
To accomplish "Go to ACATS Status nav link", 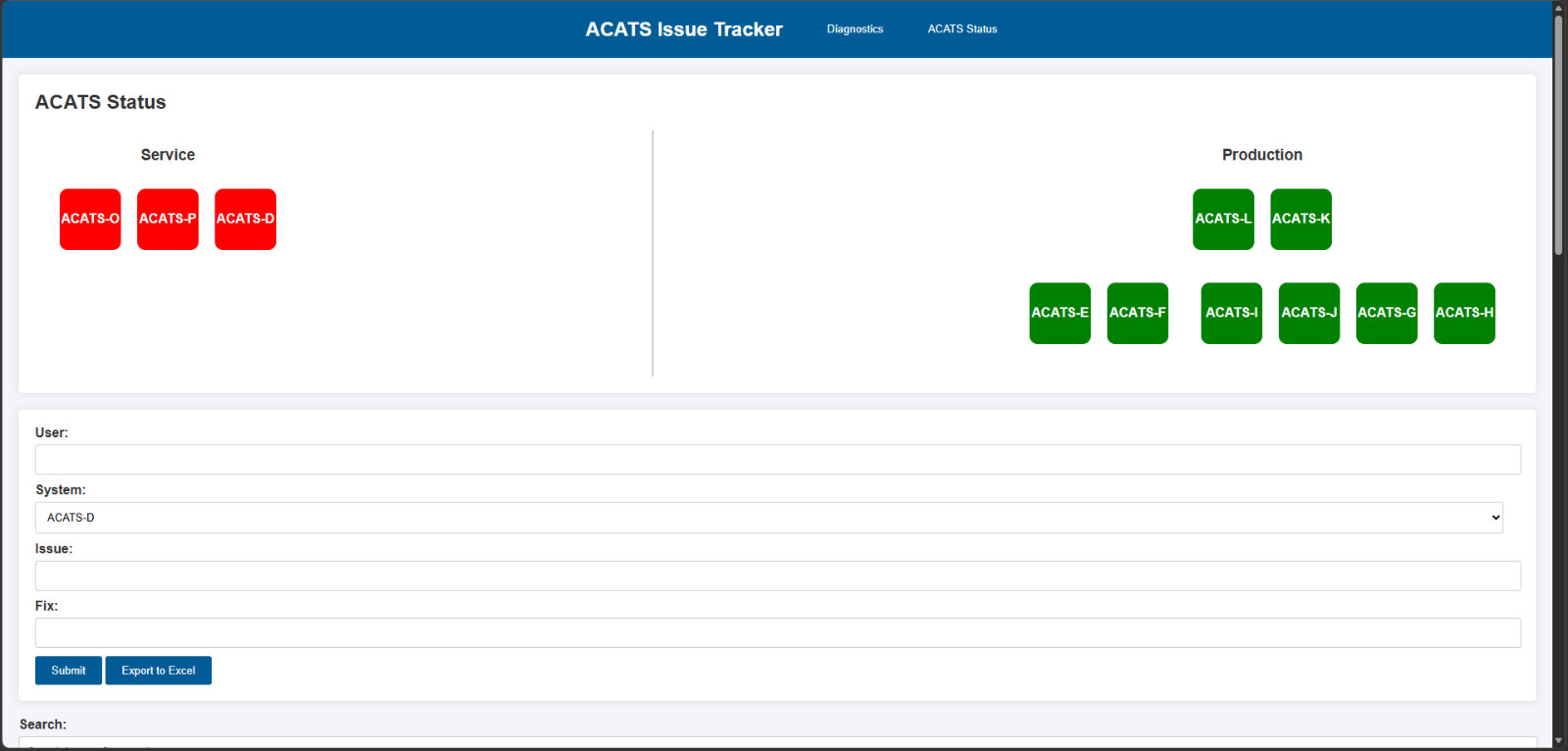I will 962,29.
